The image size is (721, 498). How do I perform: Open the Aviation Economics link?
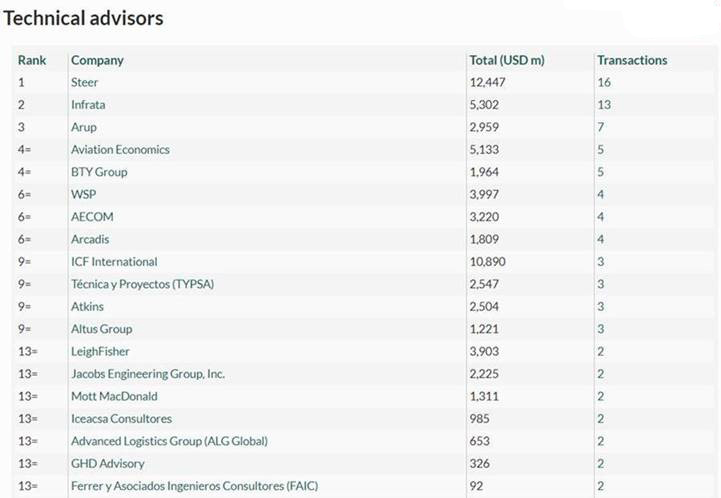click(x=120, y=150)
